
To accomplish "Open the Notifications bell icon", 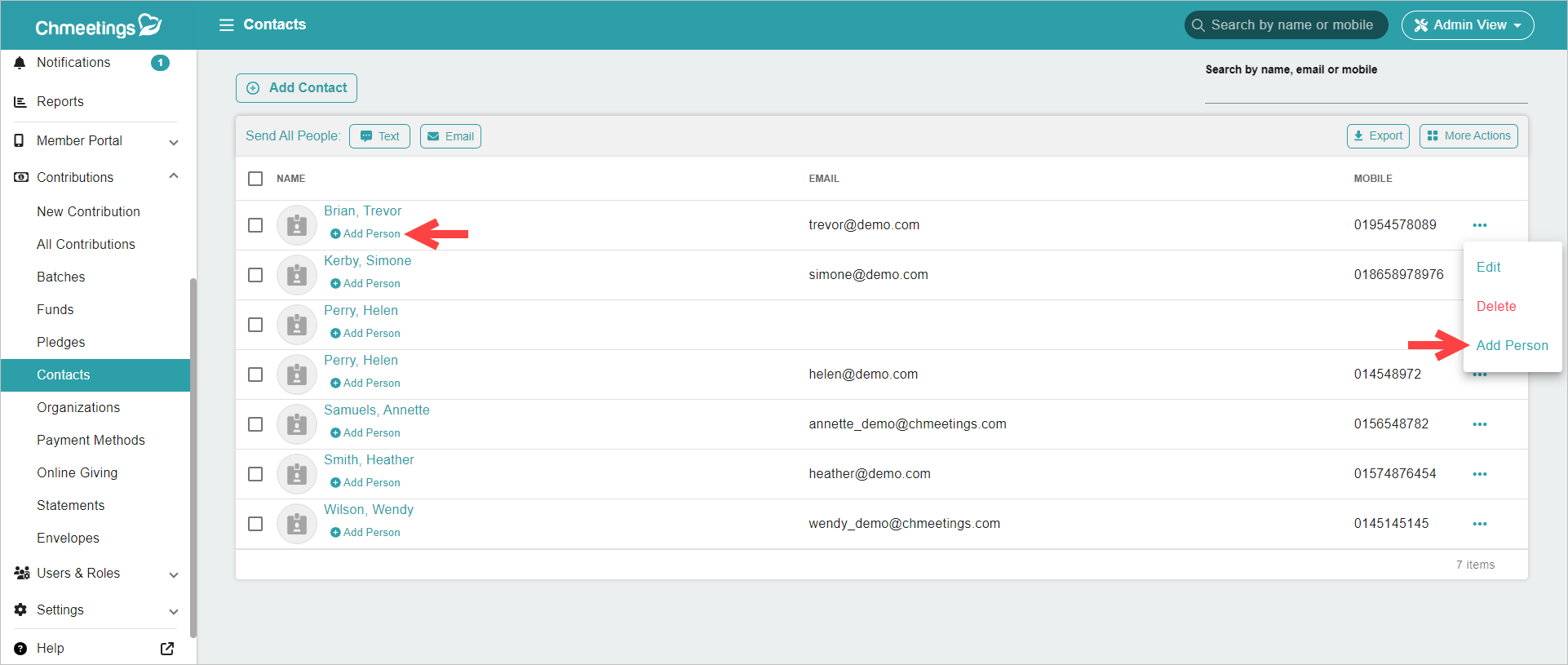I will (20, 63).
